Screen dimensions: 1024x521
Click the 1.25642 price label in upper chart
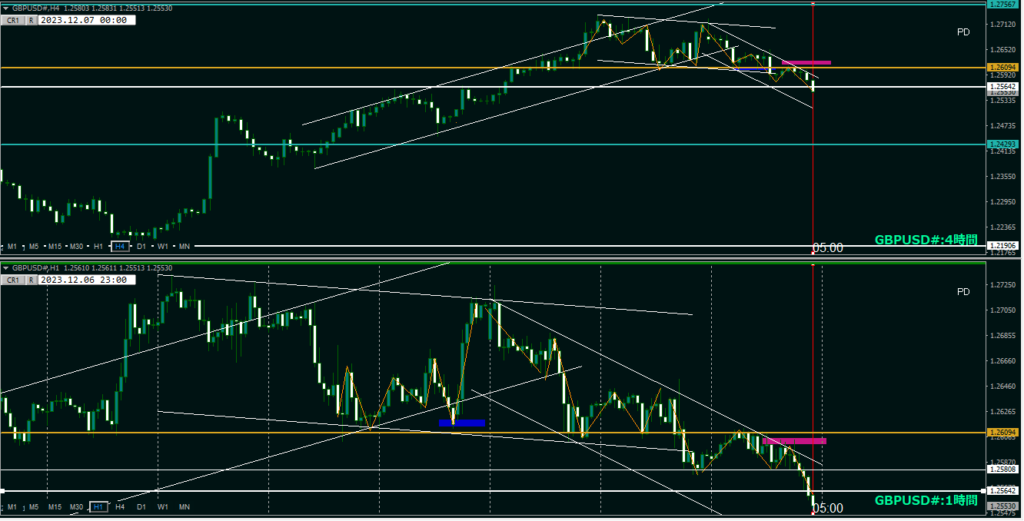[1002, 86]
